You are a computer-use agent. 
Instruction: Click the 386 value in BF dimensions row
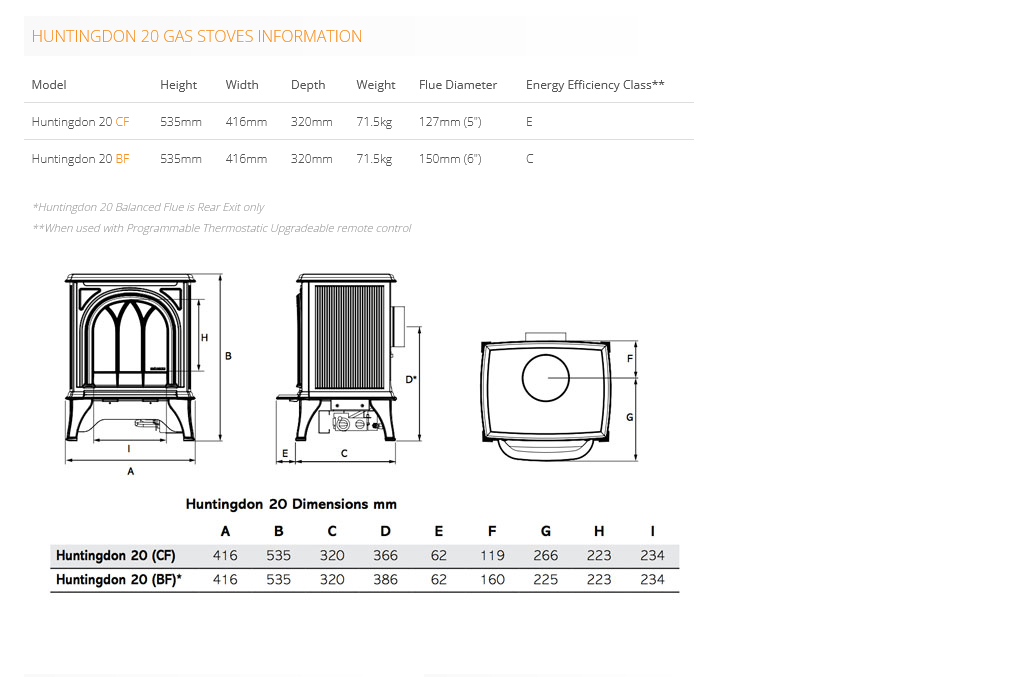(385, 580)
